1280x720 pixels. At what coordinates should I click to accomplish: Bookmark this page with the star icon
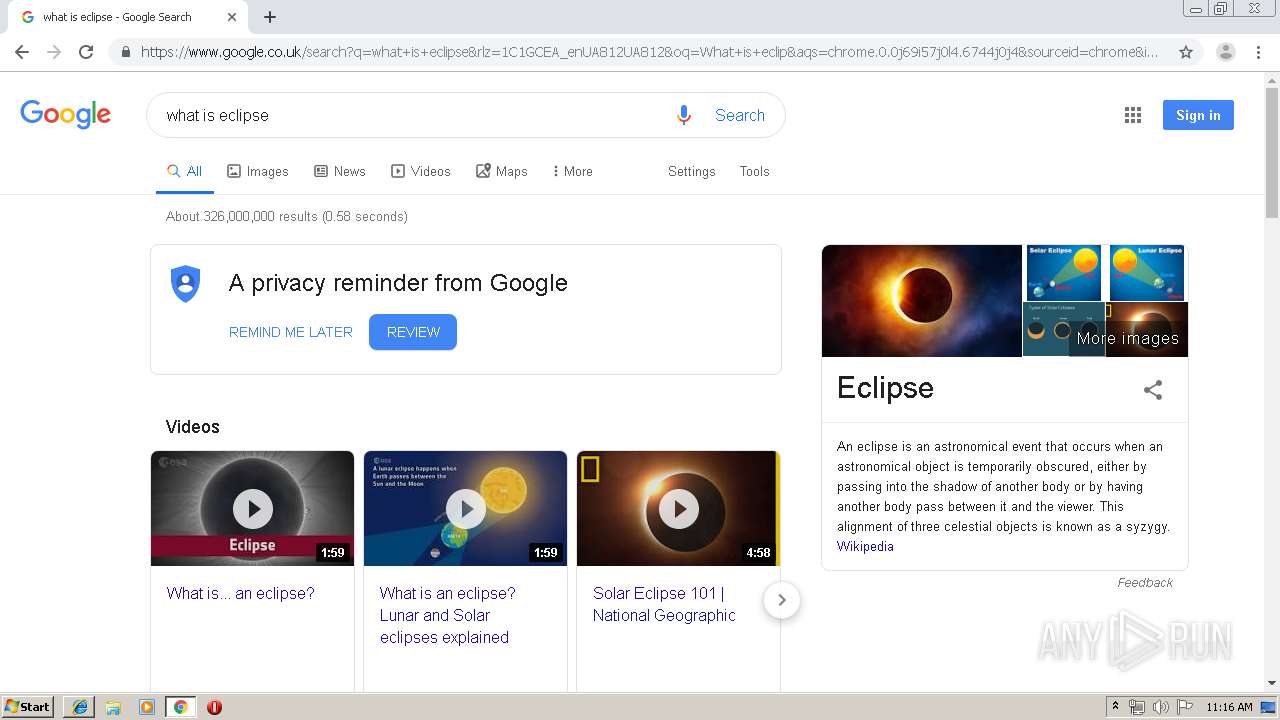point(1186,52)
